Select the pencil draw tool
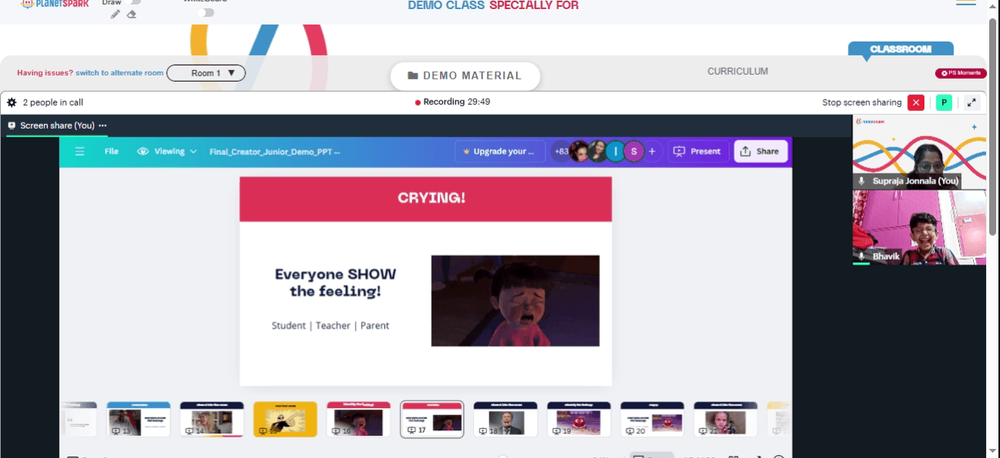 coord(115,14)
